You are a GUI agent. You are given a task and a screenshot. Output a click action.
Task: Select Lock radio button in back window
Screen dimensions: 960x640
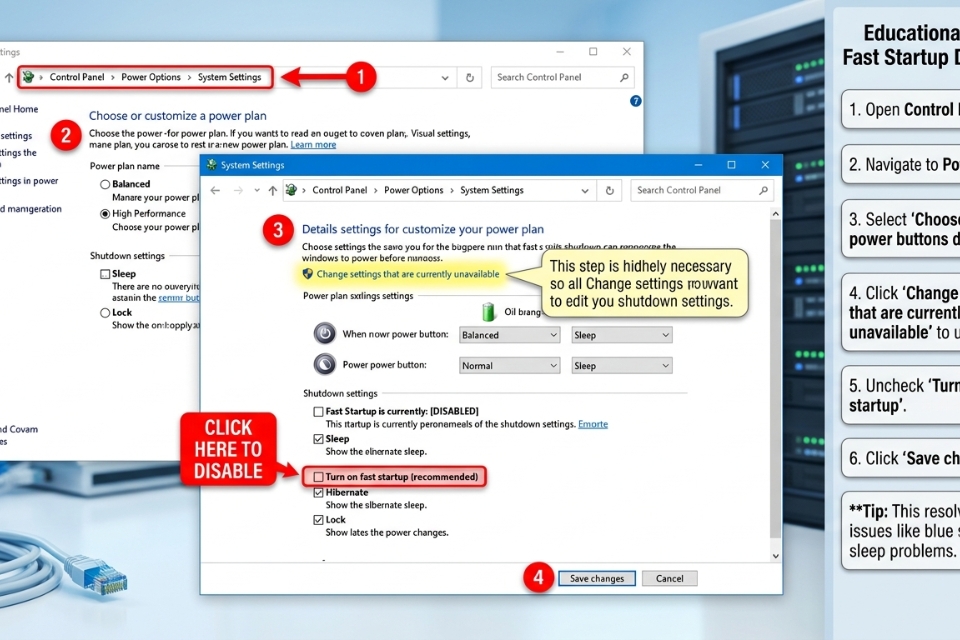tap(105, 312)
